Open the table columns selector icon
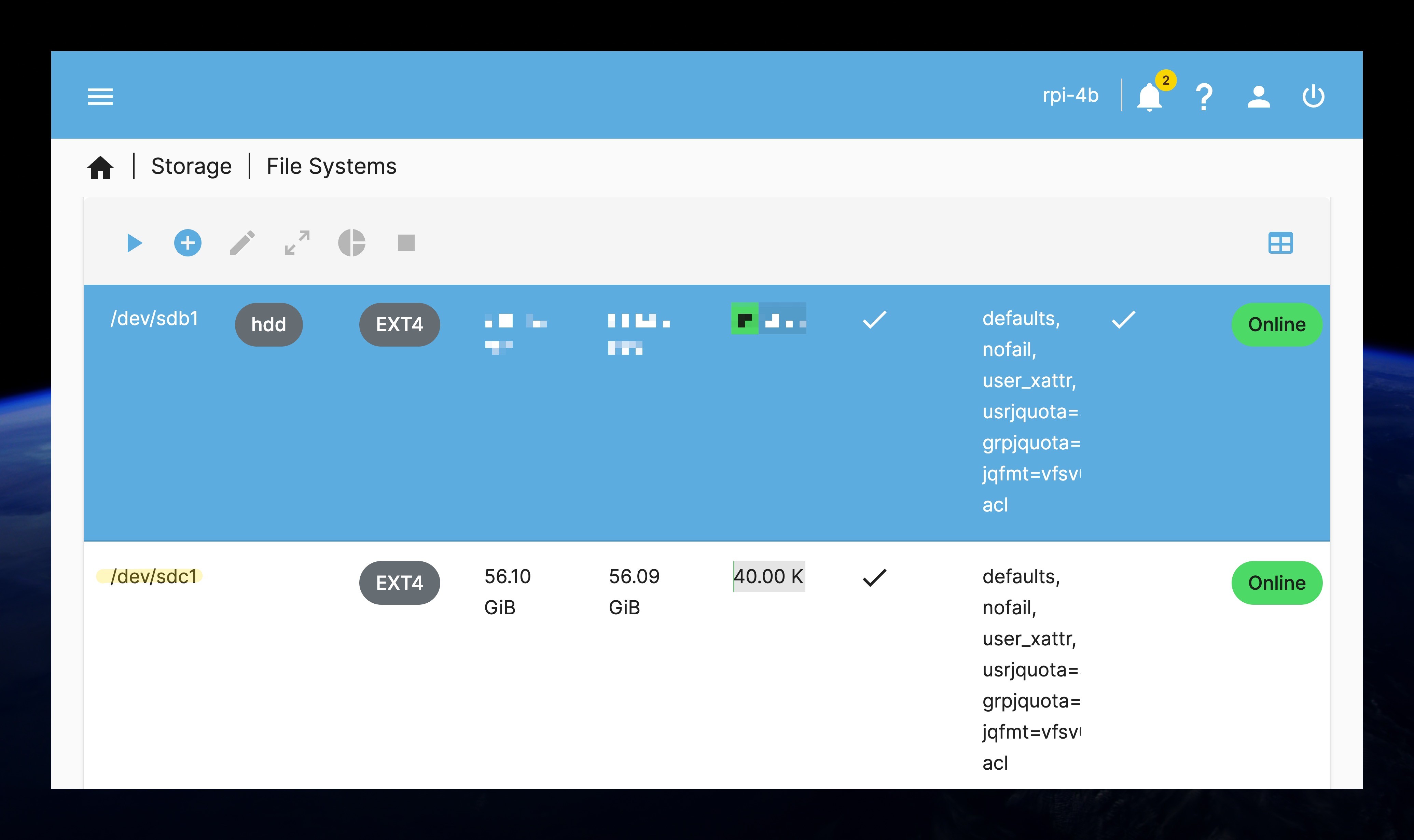 (x=1280, y=243)
